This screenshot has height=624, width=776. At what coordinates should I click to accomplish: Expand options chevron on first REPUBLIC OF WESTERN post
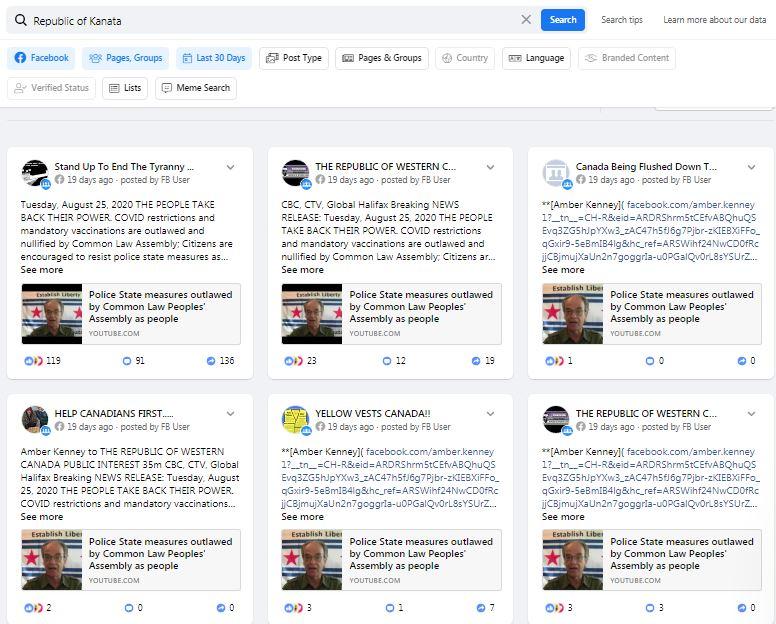(490, 167)
